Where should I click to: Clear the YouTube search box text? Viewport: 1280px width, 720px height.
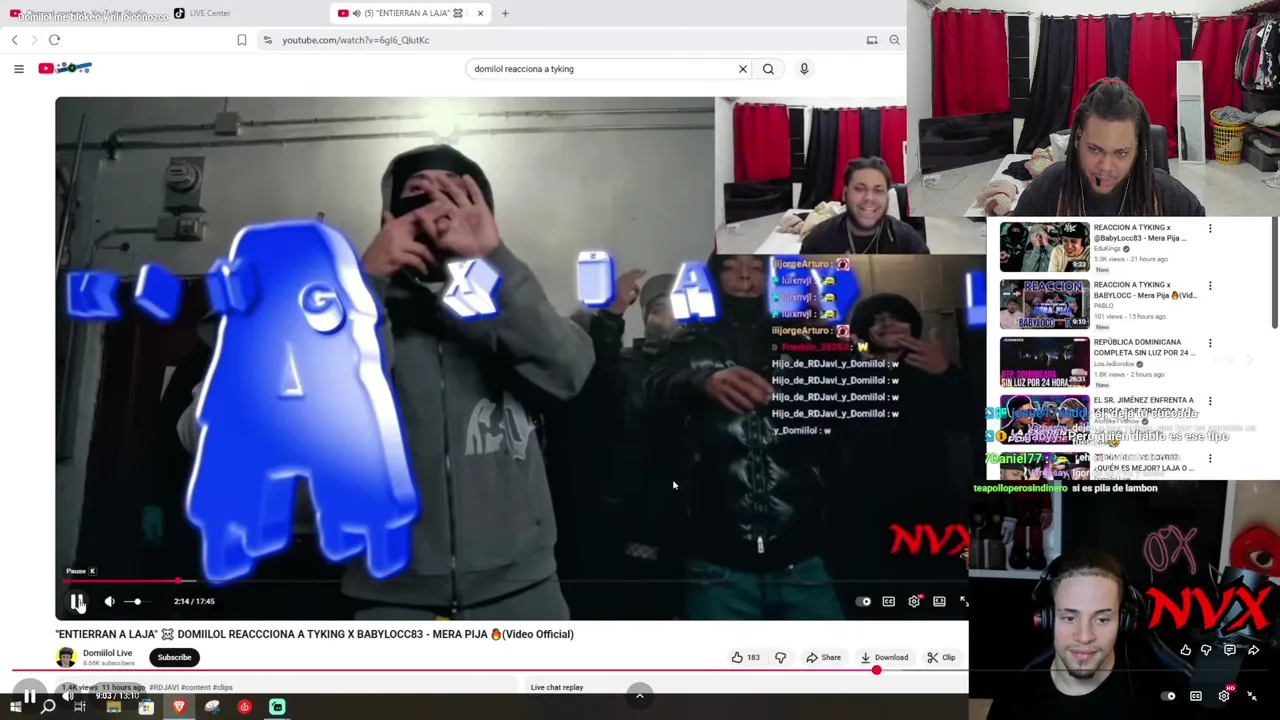[743, 69]
